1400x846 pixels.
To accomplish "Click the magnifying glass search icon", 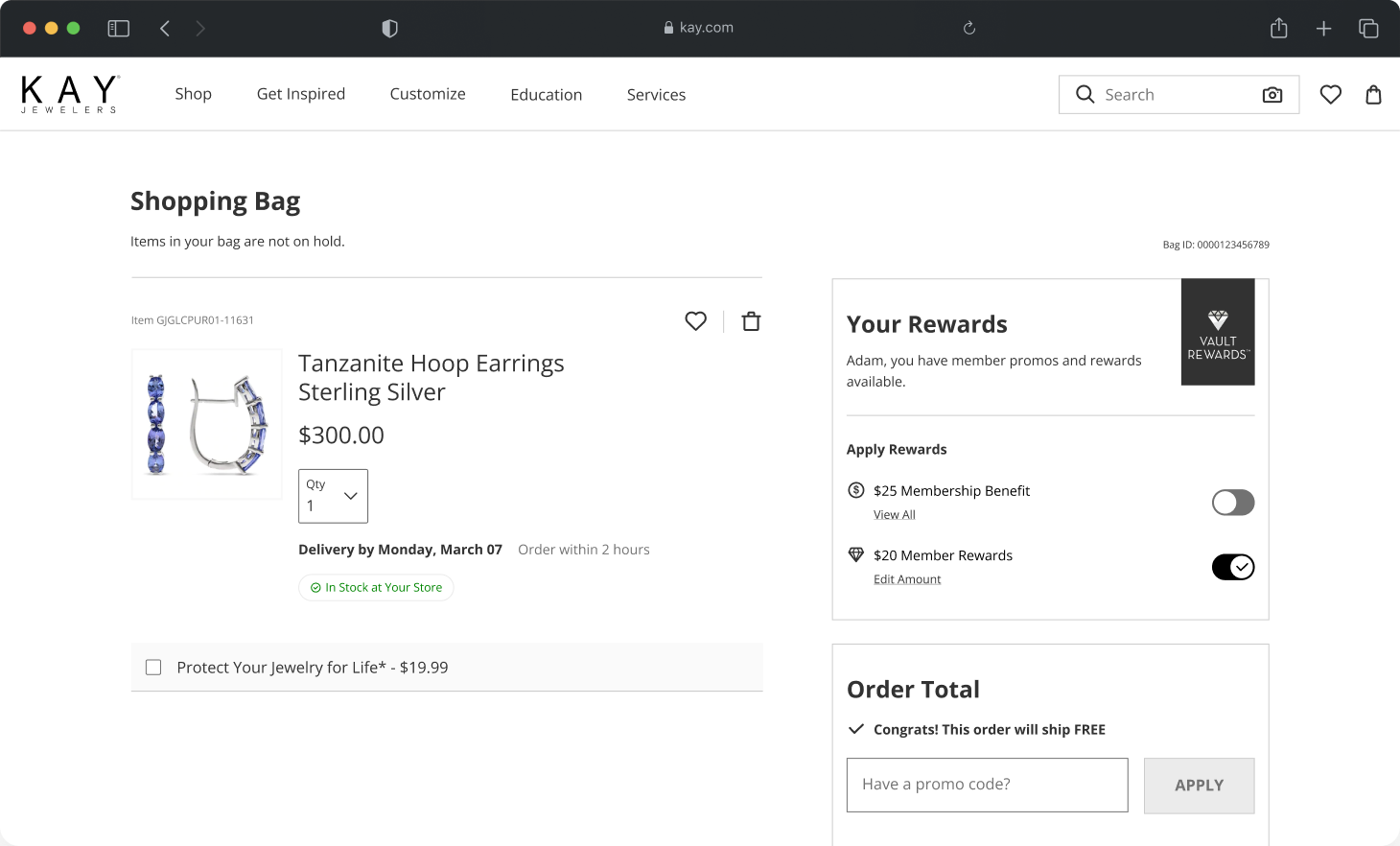I will pos(1085,94).
